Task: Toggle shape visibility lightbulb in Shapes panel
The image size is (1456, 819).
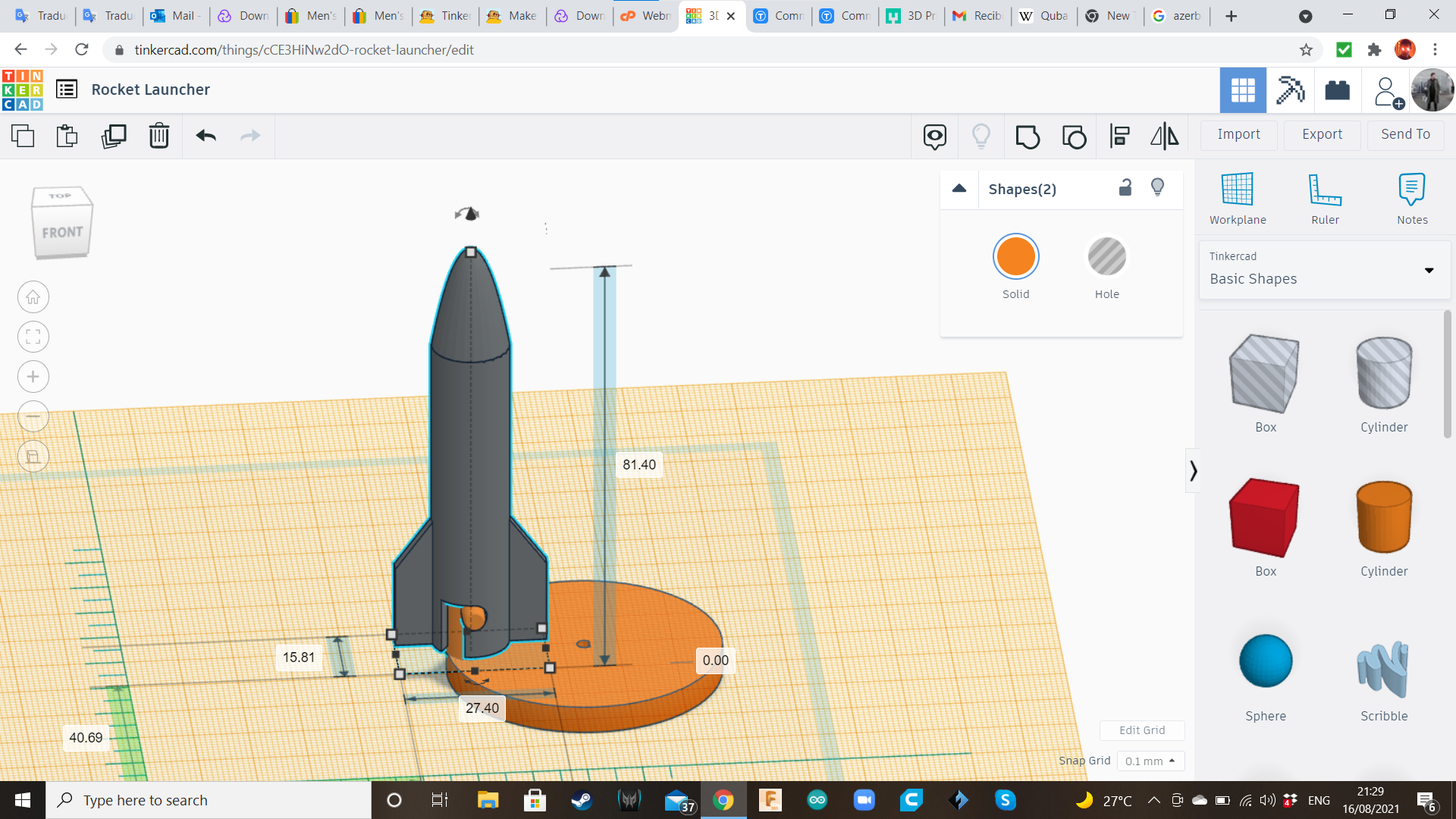Action: 1157,188
